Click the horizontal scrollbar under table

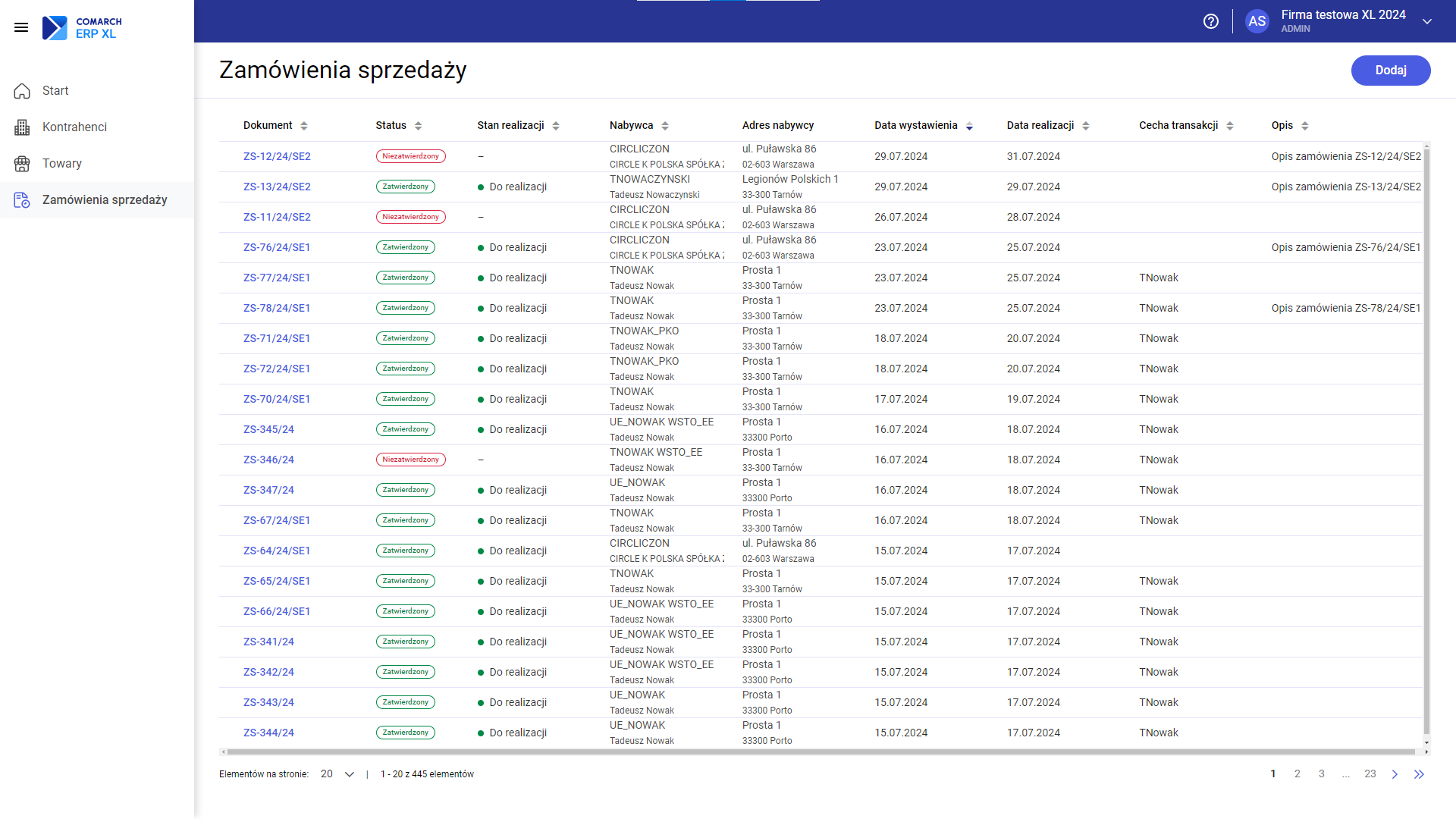(x=821, y=752)
